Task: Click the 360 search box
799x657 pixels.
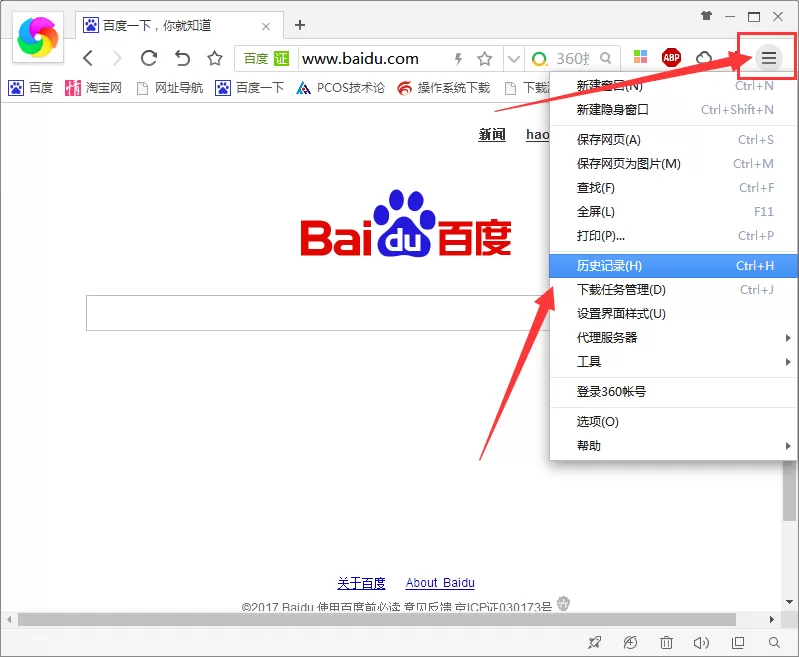Action: coord(572,59)
